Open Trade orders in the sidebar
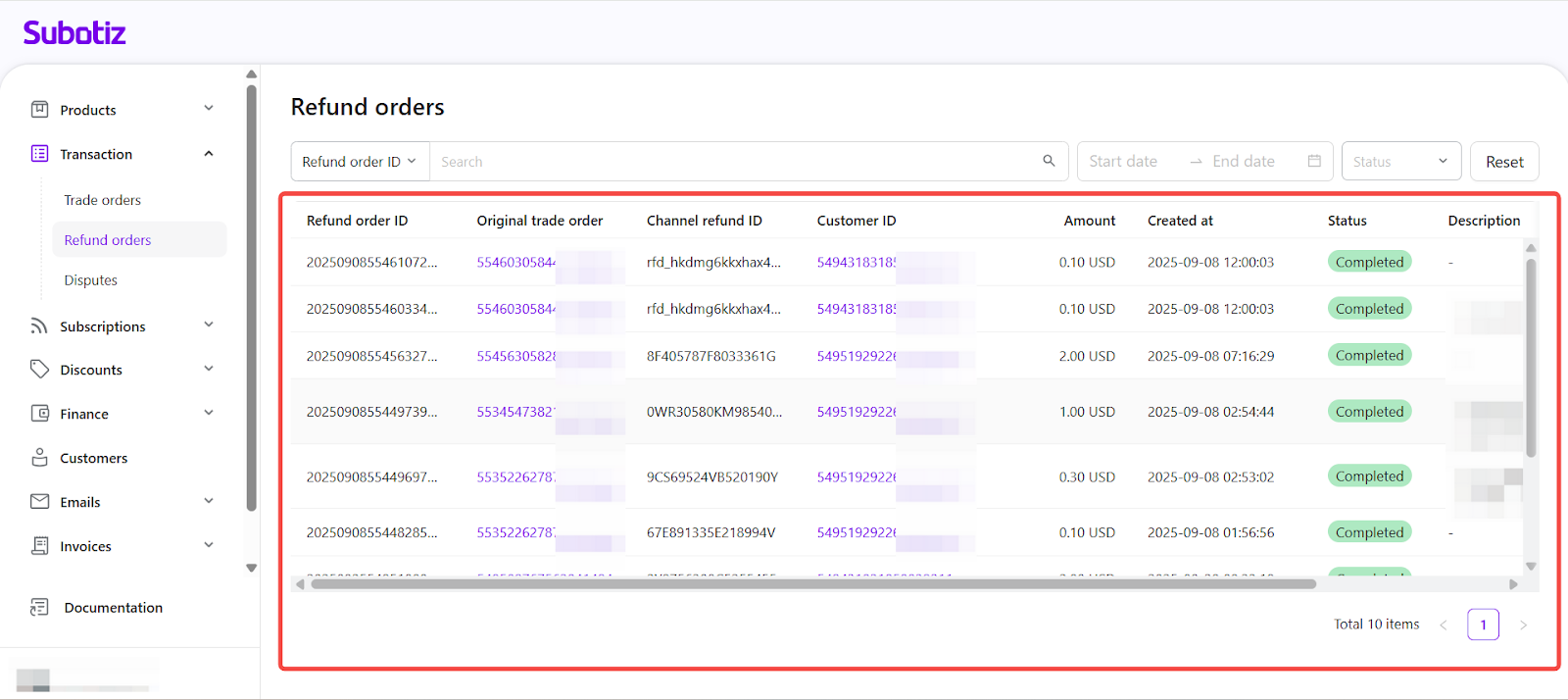Image resolution: width=1568 pixels, height=700 pixels. click(103, 200)
